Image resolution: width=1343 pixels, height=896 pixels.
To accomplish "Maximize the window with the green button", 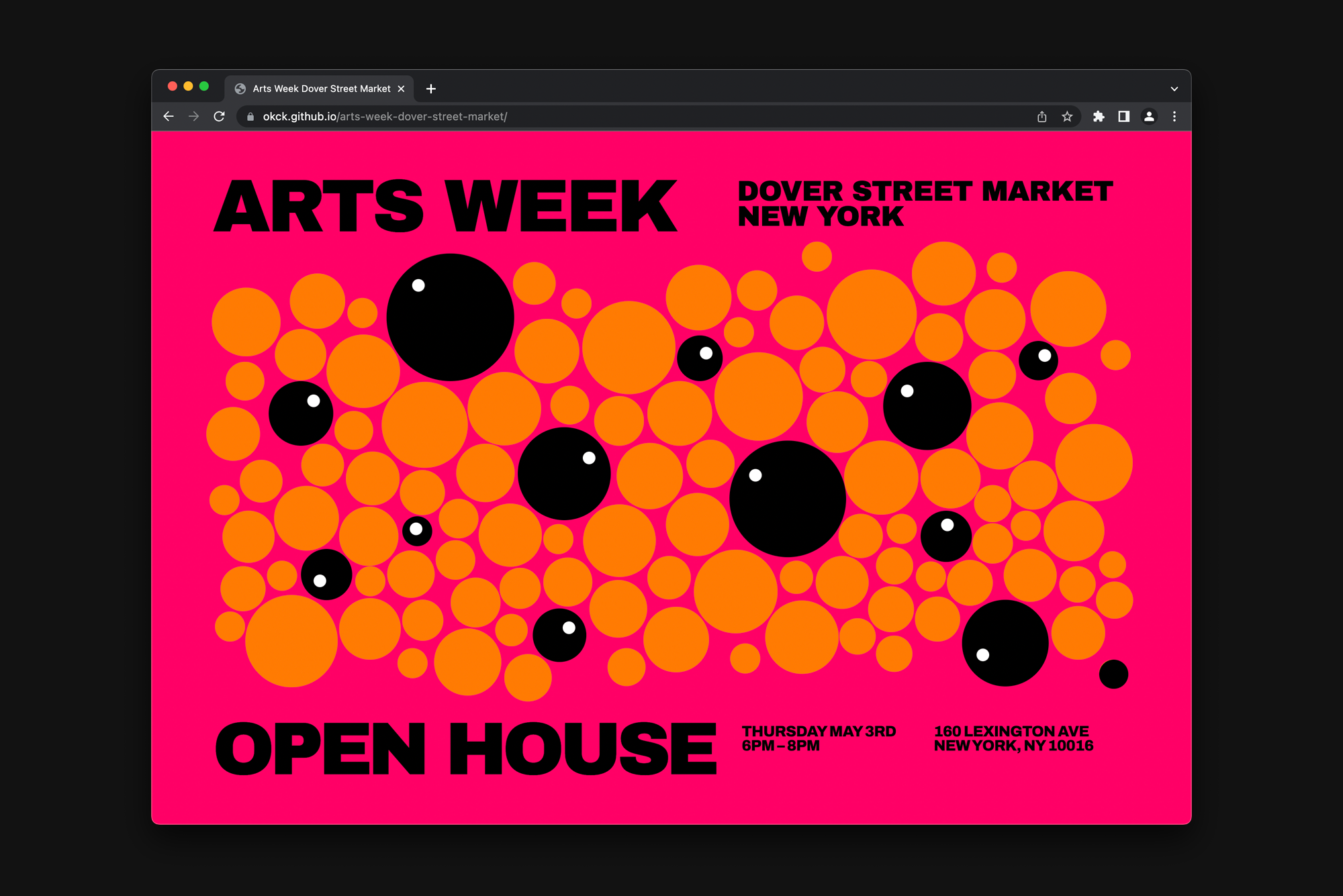I will [204, 86].
